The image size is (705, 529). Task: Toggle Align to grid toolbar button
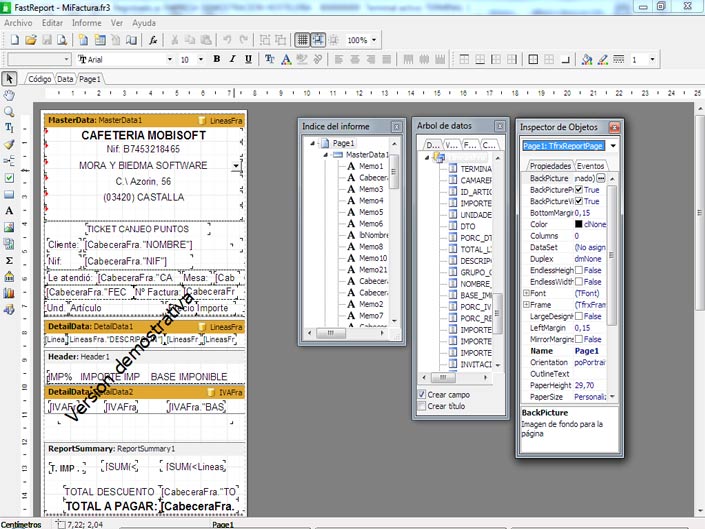click(318, 40)
